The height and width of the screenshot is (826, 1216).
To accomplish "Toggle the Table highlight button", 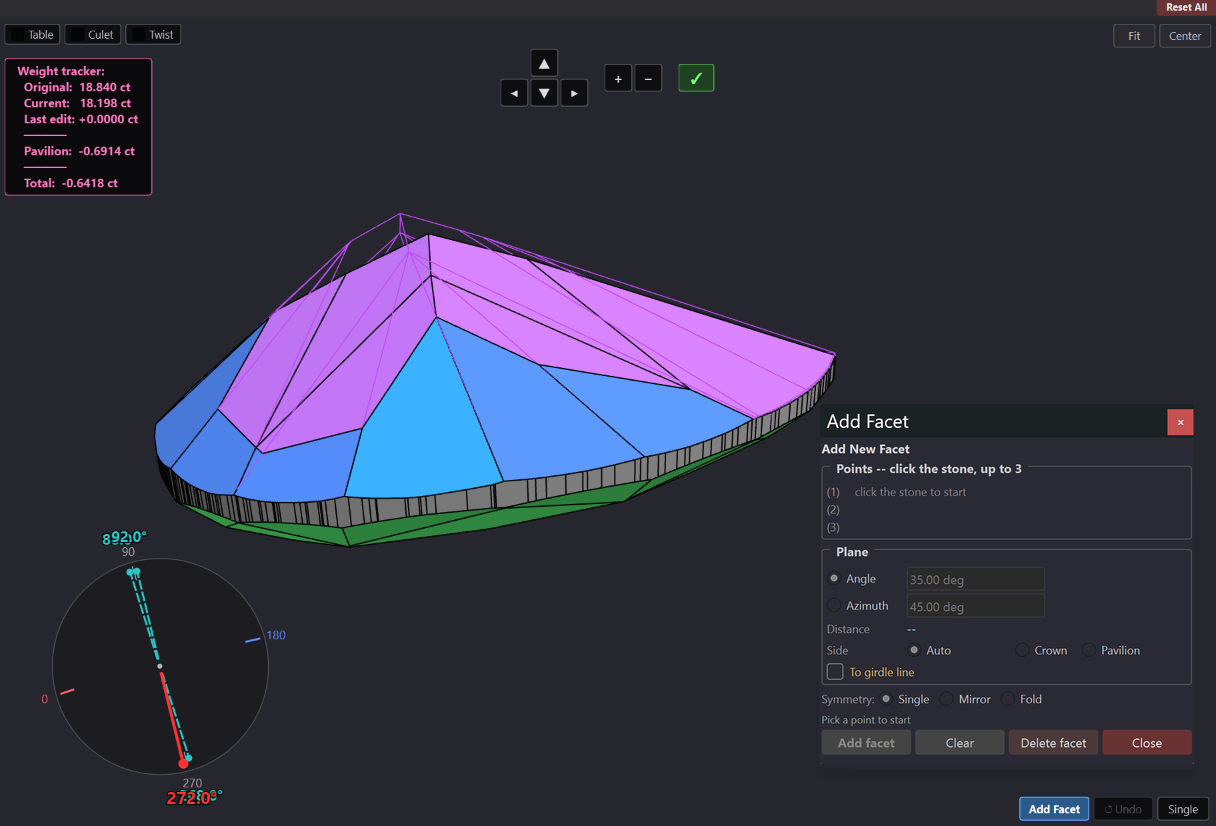I will click(33, 34).
